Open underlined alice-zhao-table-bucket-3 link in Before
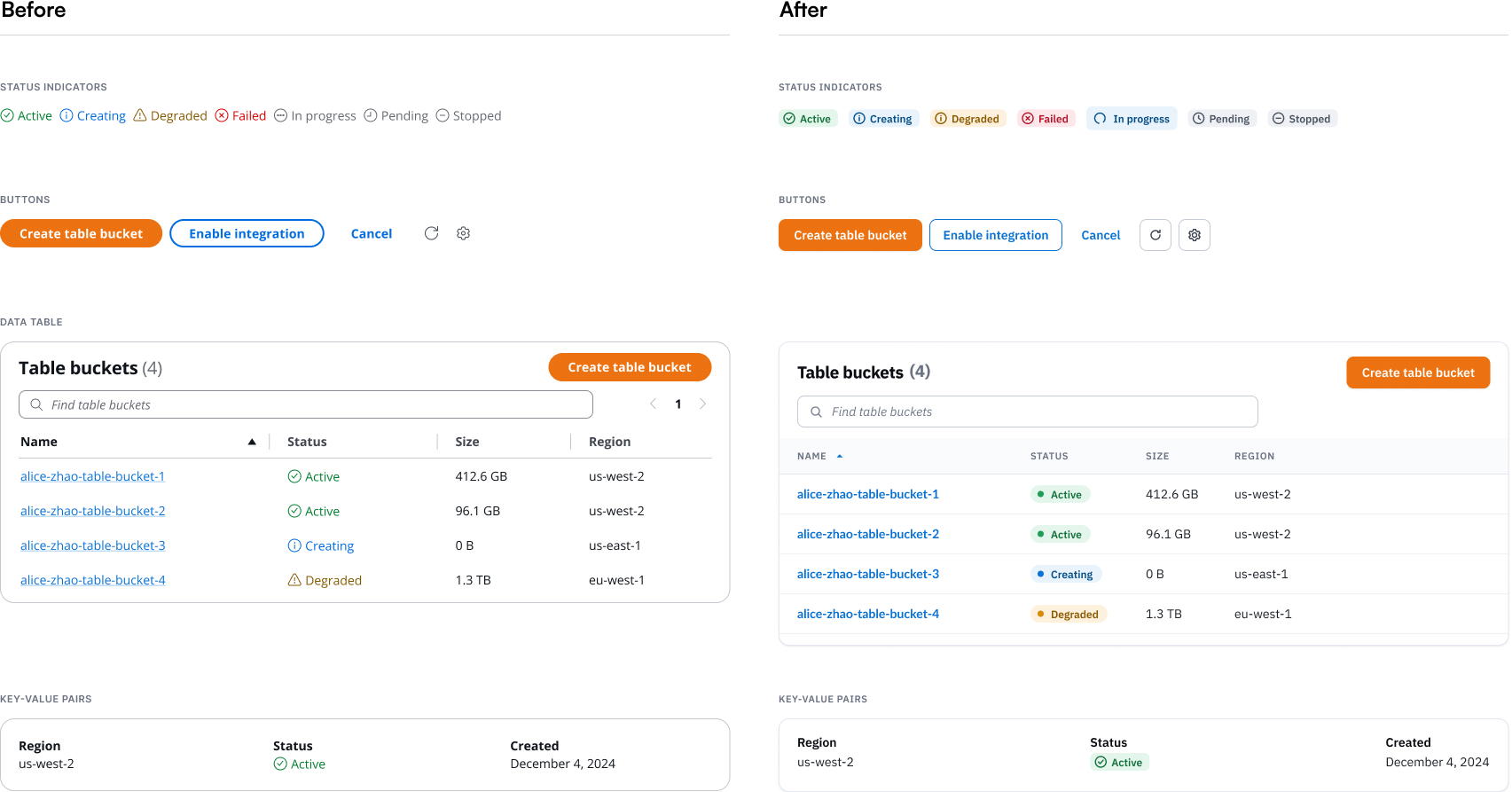Viewport: 1512px width, 792px height. [x=92, y=545]
